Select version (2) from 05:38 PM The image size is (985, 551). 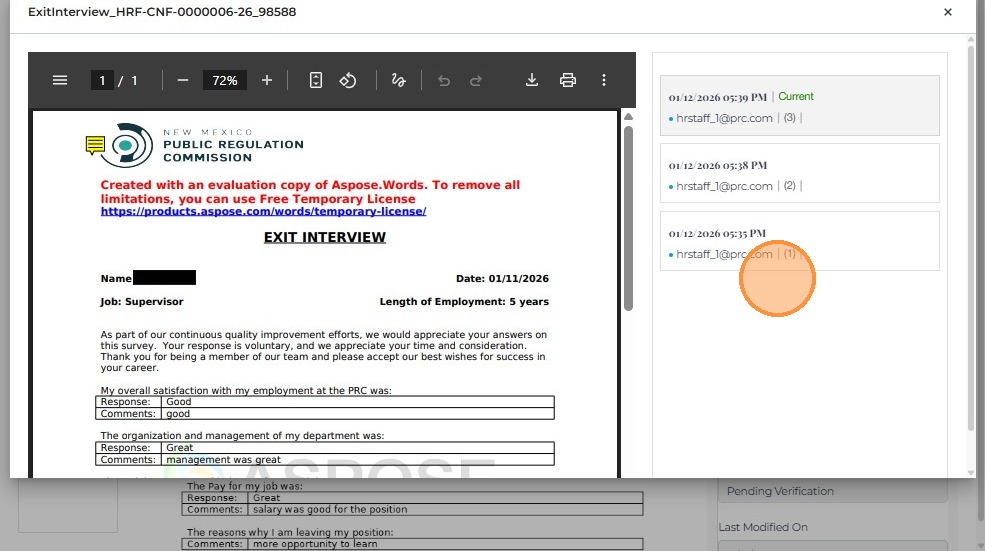(x=800, y=173)
